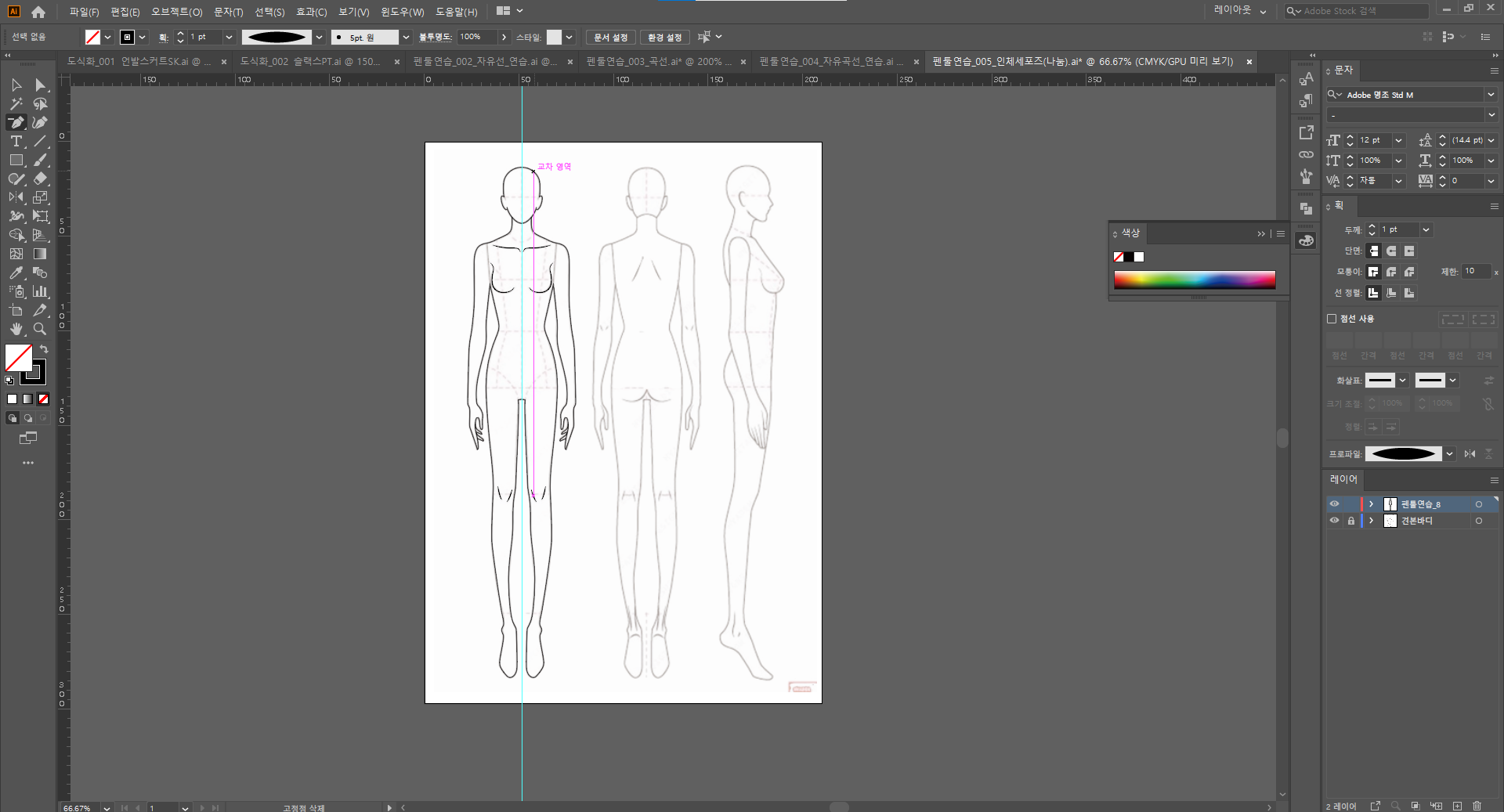Activate the Rectangle tool

coord(16,161)
